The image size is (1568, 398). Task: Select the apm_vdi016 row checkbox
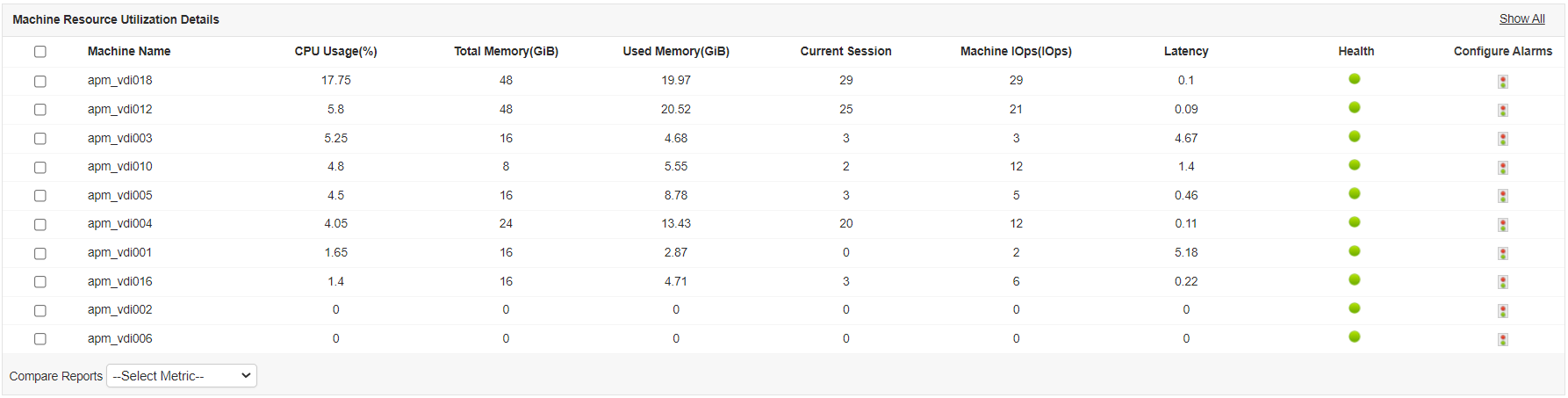tap(40, 282)
